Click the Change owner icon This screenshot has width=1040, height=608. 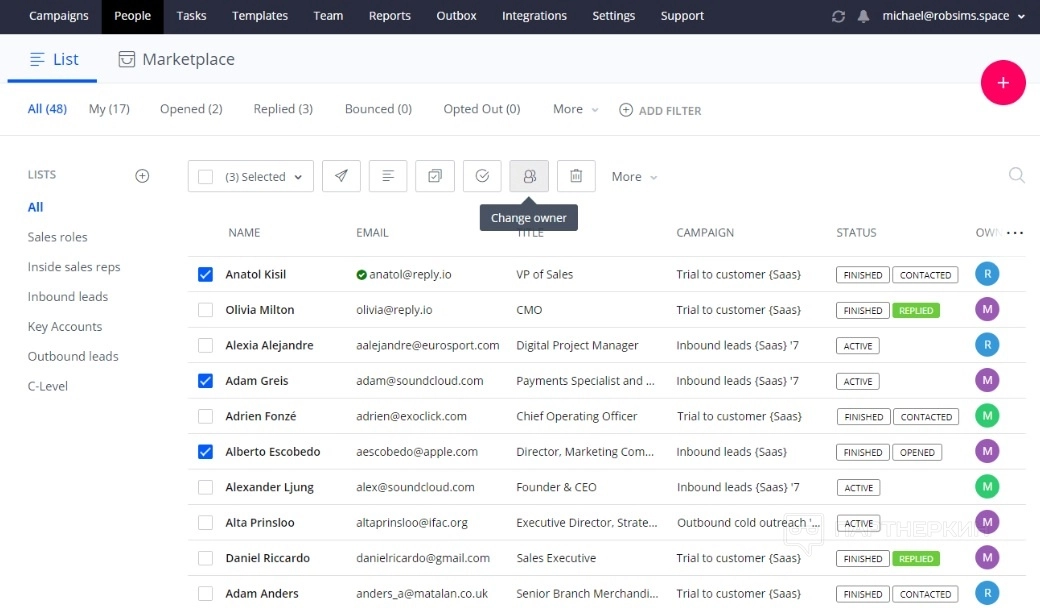[529, 176]
